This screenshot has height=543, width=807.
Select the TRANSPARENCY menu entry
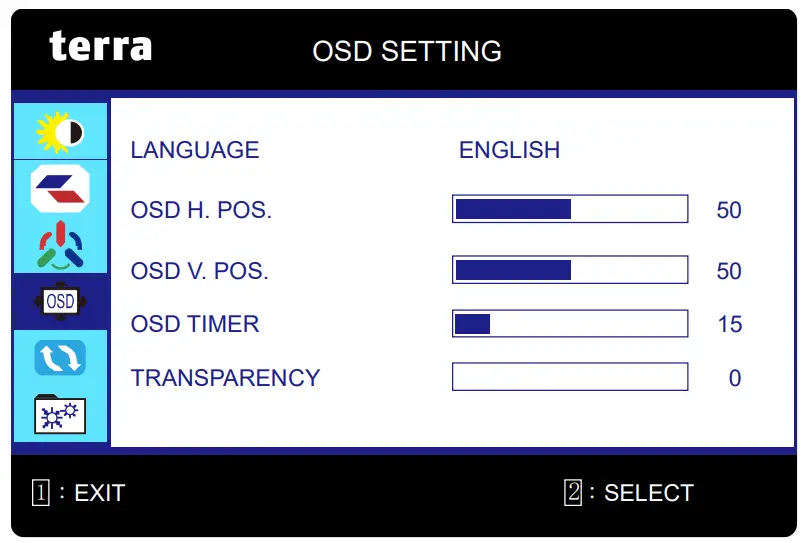[225, 378]
